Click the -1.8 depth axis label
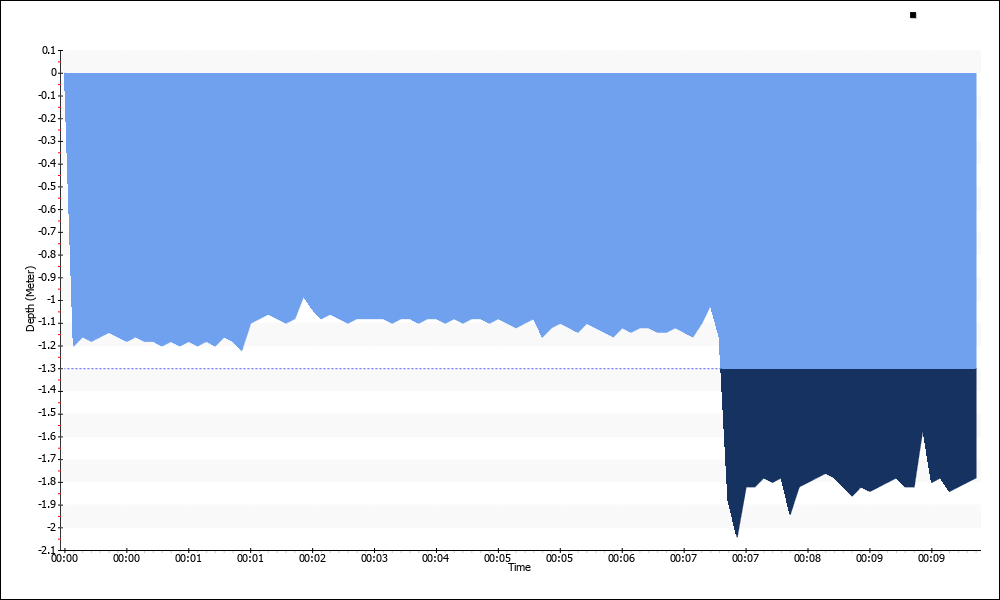Screen dimensions: 1000x600 coord(47,481)
